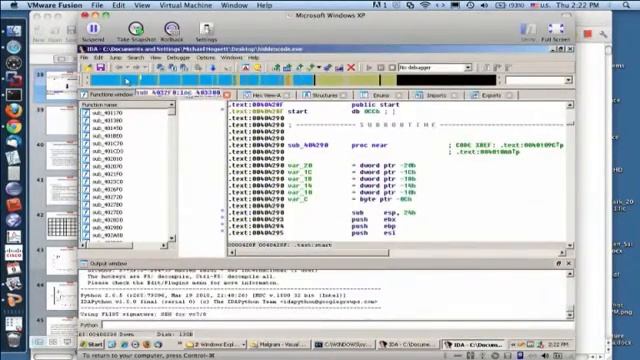Click the functions list vertical scrollbar

[x=172, y=175]
